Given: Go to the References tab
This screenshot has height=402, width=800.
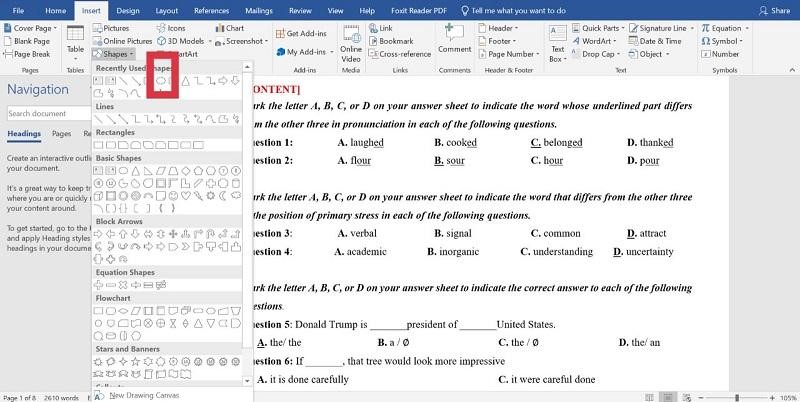Looking at the screenshot, I should [x=211, y=10].
